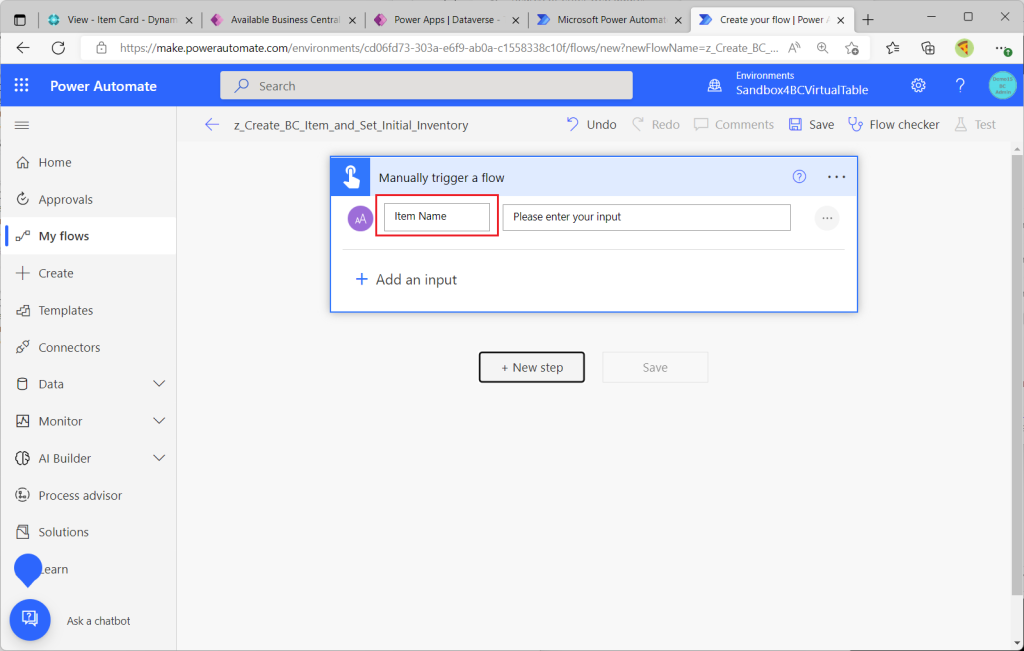
Task: Click the browser back arrow
Action: [23, 48]
